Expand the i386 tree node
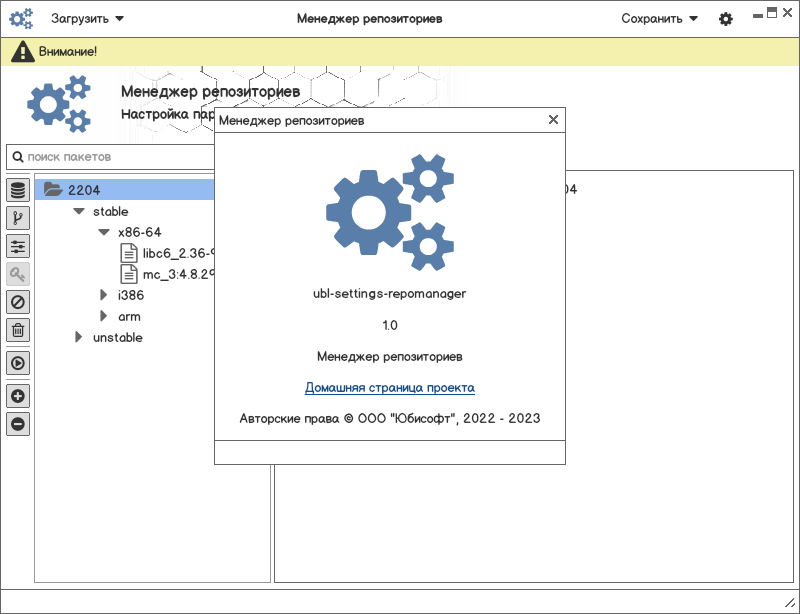800x614 pixels. 103,295
